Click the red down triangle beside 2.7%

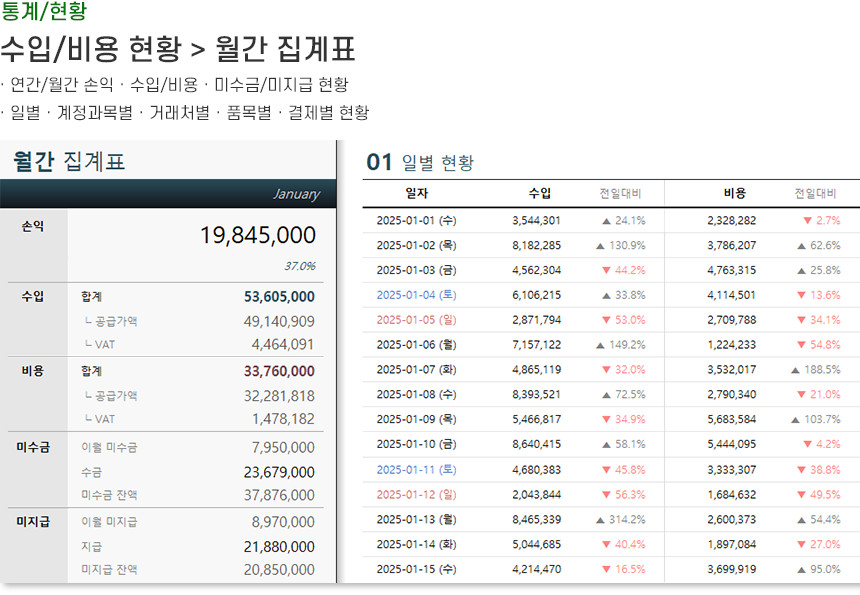807,221
